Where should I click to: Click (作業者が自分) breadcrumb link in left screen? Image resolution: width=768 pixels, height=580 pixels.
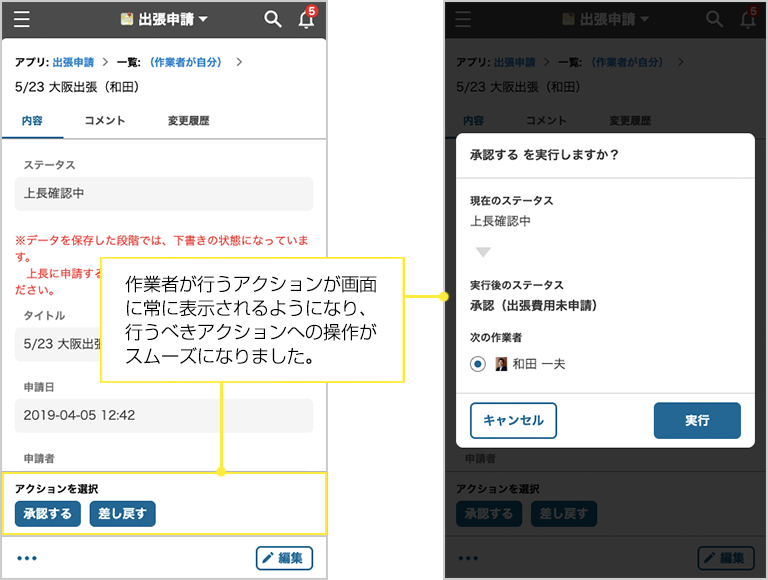(x=186, y=62)
